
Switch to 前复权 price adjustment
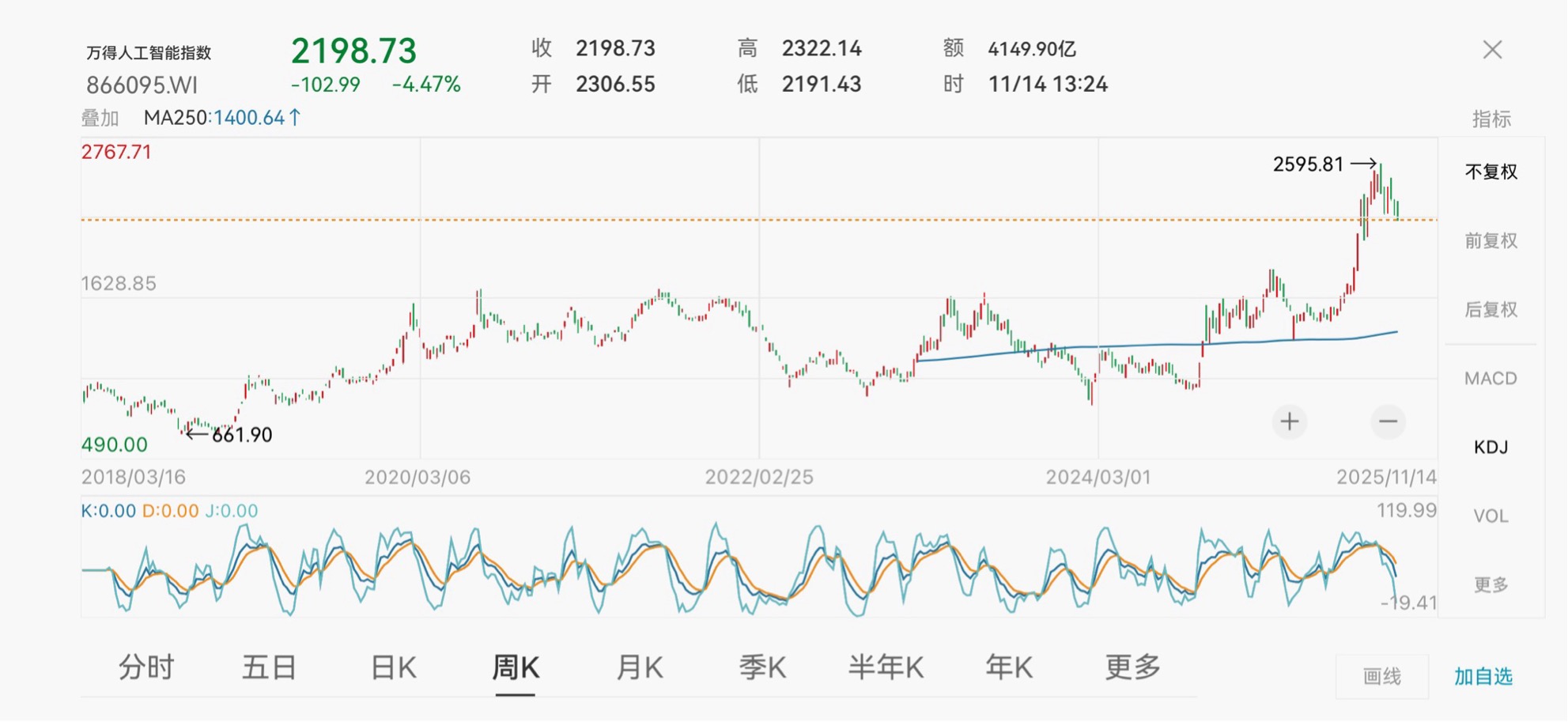tap(1491, 240)
